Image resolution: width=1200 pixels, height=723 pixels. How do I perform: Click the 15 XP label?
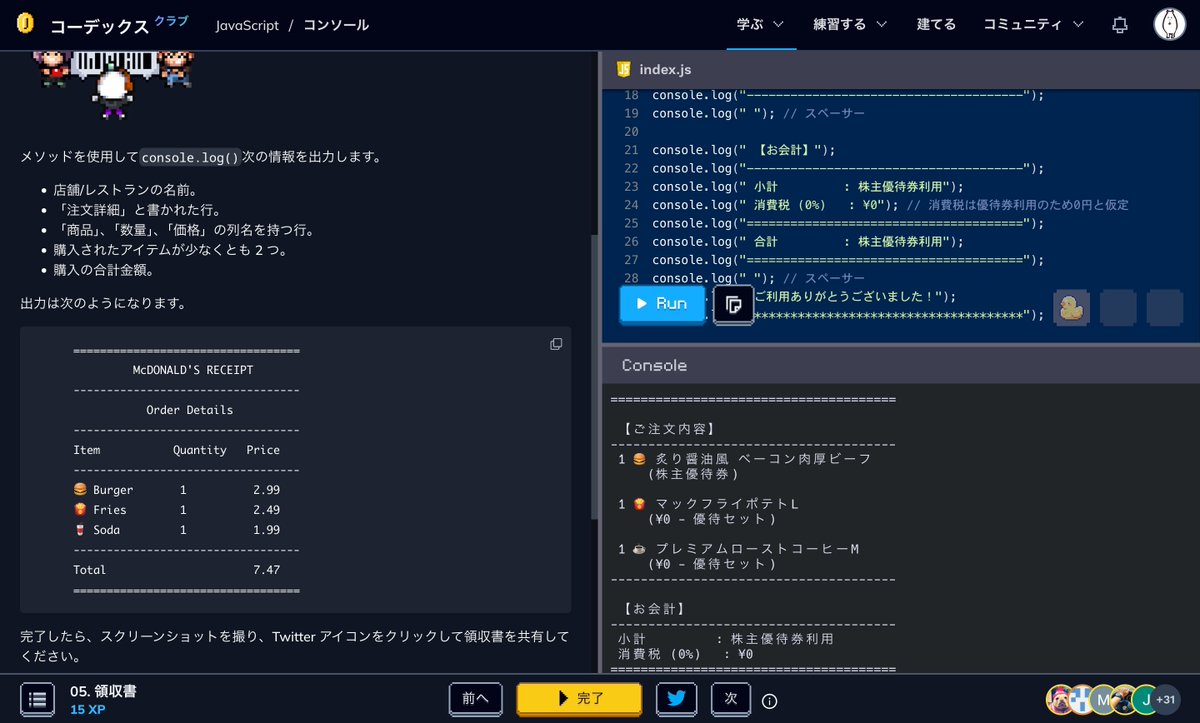click(88, 710)
